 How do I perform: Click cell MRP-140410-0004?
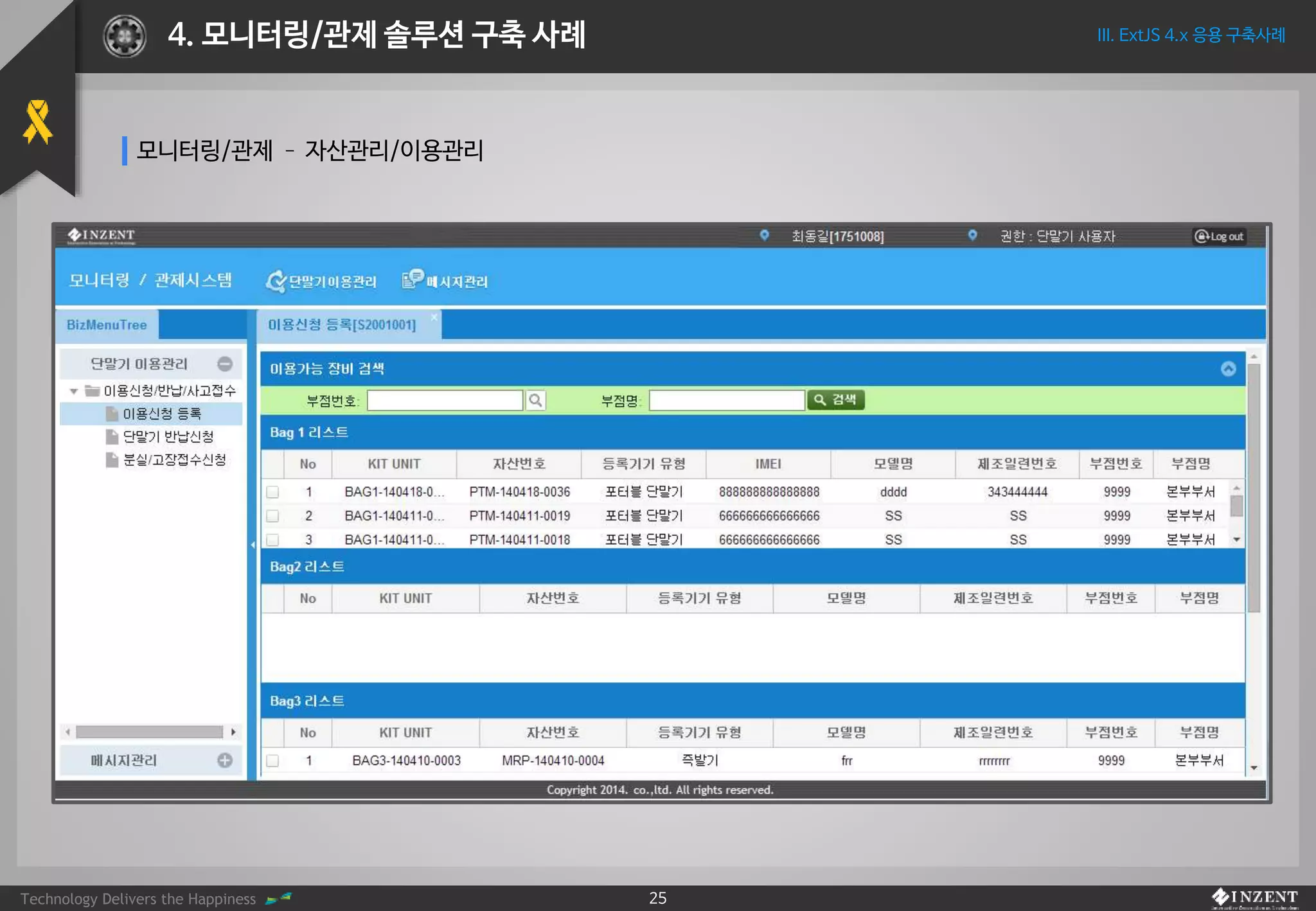(553, 761)
